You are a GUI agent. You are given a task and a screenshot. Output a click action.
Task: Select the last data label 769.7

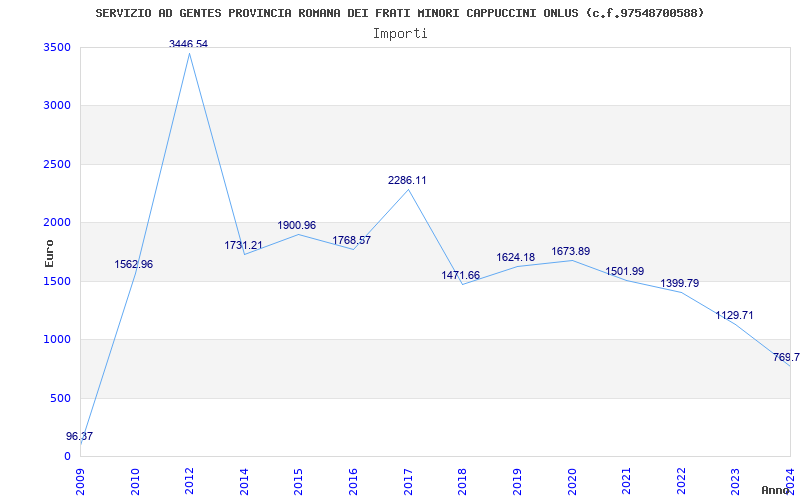coord(786,357)
